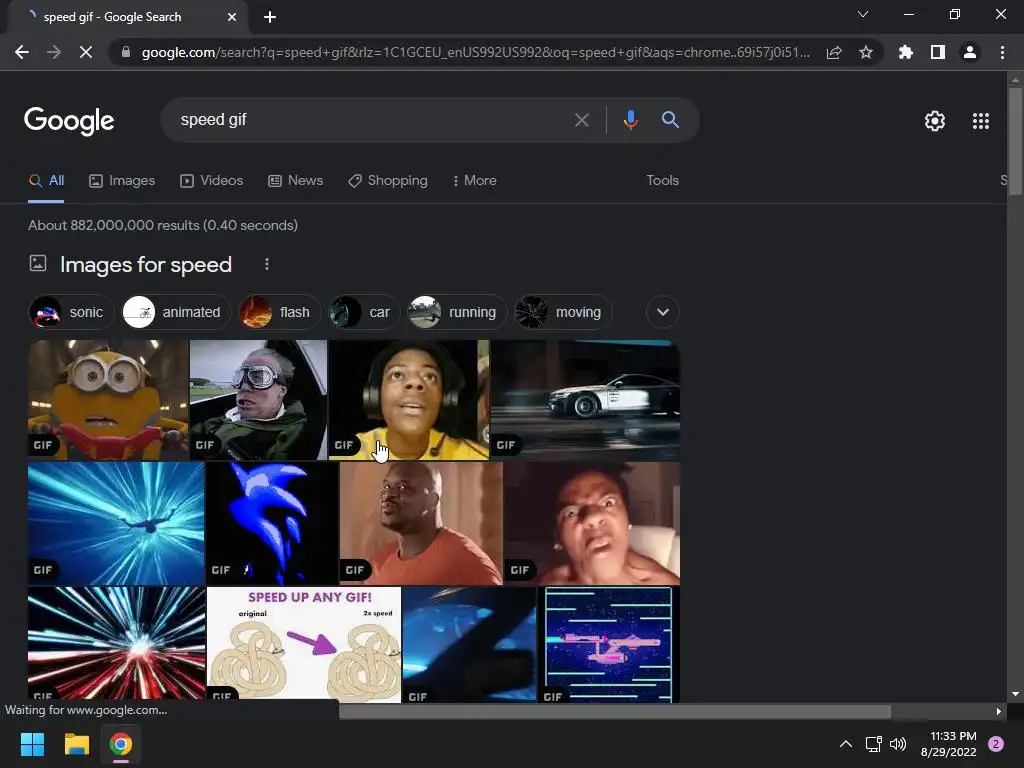Screen dimensions: 1024x768
Task: Select the All search tab
Action: click(x=46, y=181)
